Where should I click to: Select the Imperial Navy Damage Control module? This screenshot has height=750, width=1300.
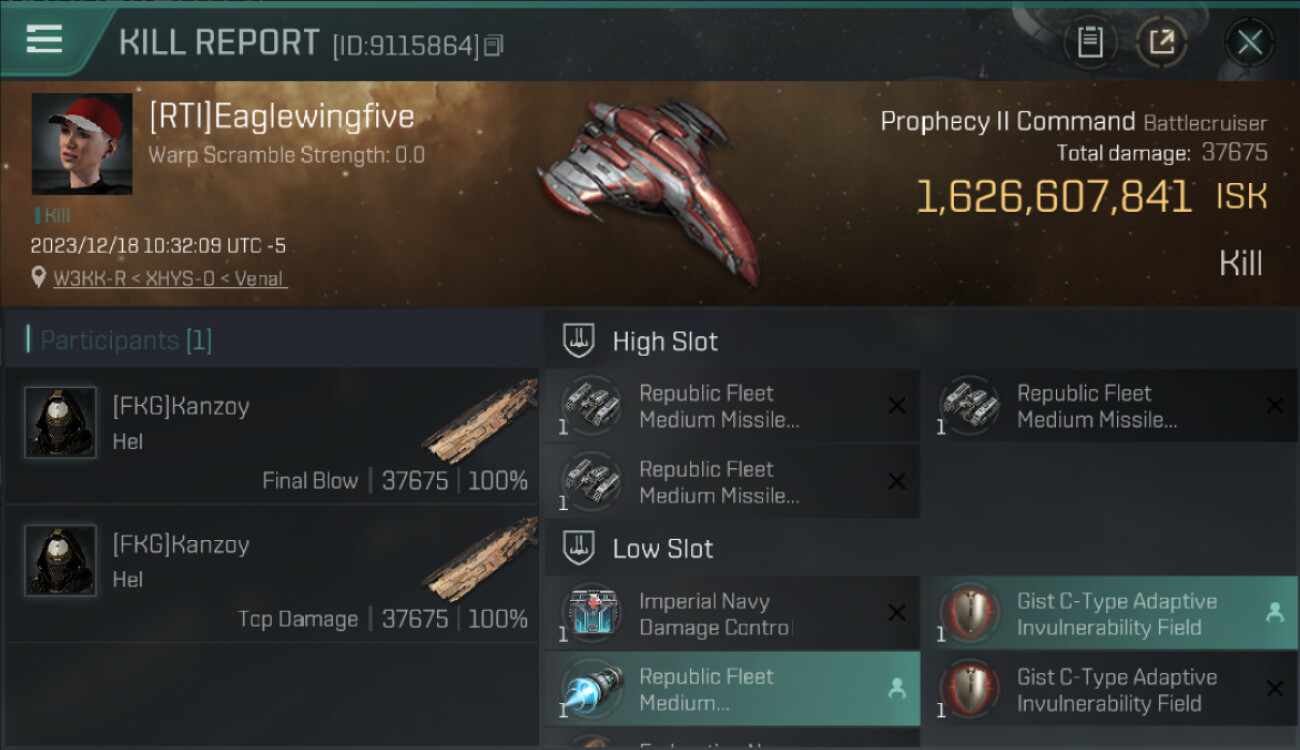click(x=732, y=614)
